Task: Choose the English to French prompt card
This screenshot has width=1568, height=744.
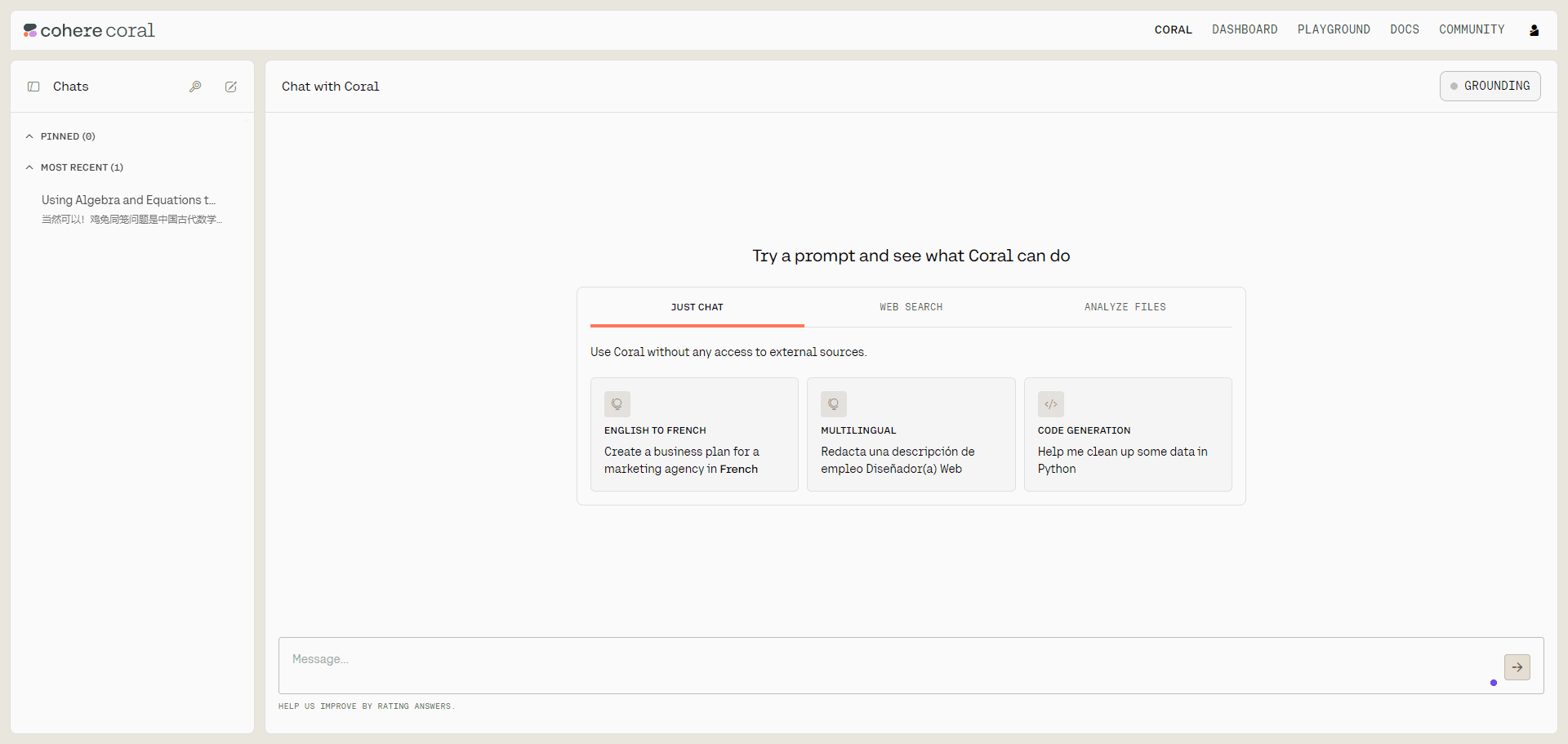Action: pyautogui.click(x=694, y=434)
